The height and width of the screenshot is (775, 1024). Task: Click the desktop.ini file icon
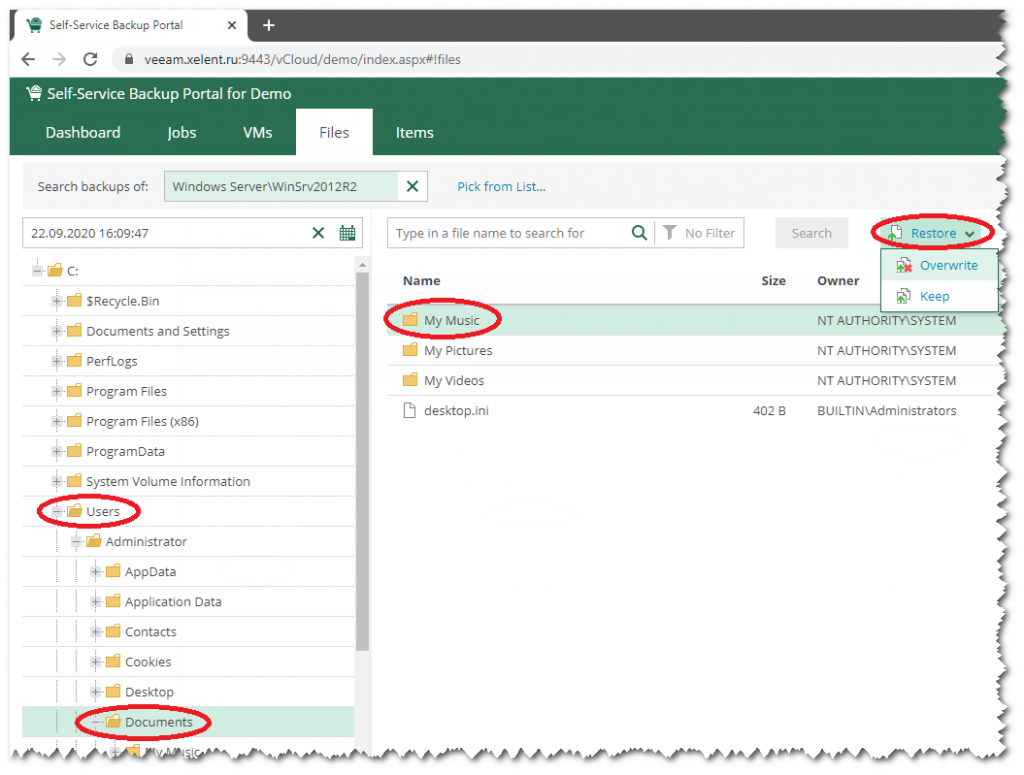pyautogui.click(x=409, y=411)
